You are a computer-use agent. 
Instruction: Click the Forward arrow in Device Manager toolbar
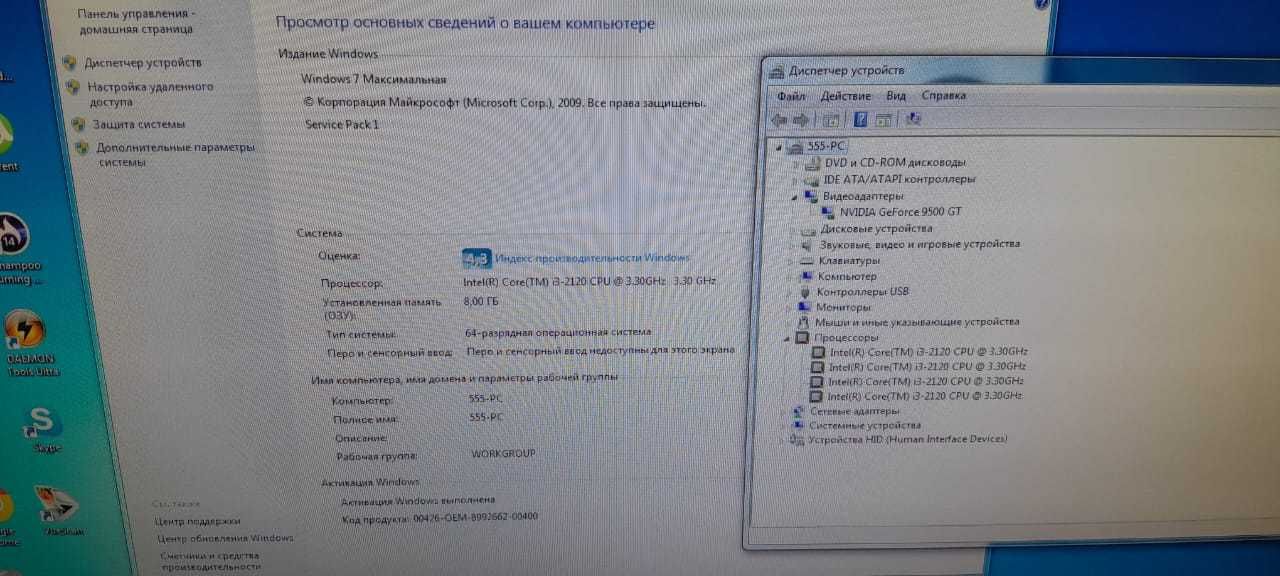[x=800, y=120]
